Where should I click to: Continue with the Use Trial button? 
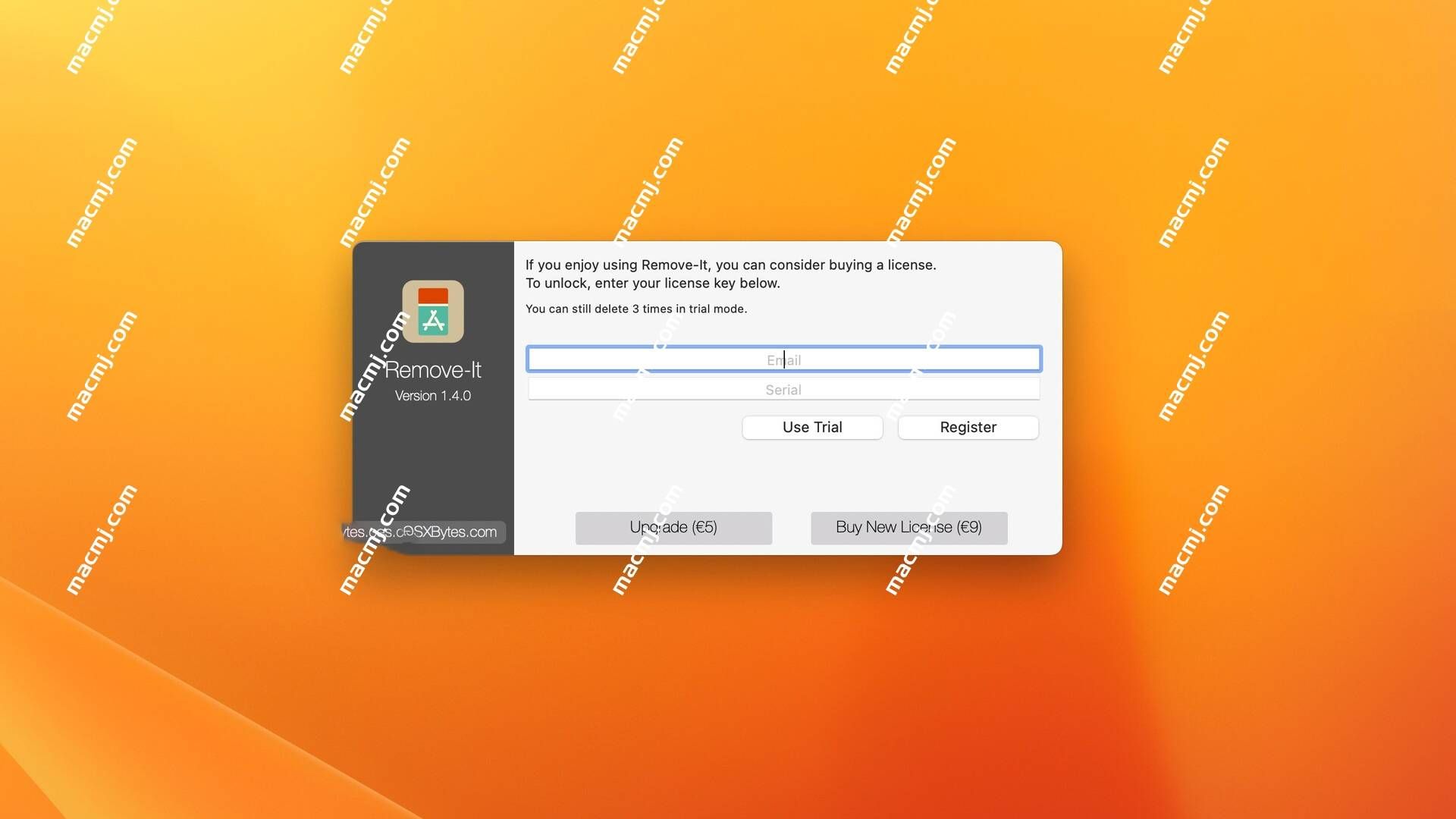(812, 427)
